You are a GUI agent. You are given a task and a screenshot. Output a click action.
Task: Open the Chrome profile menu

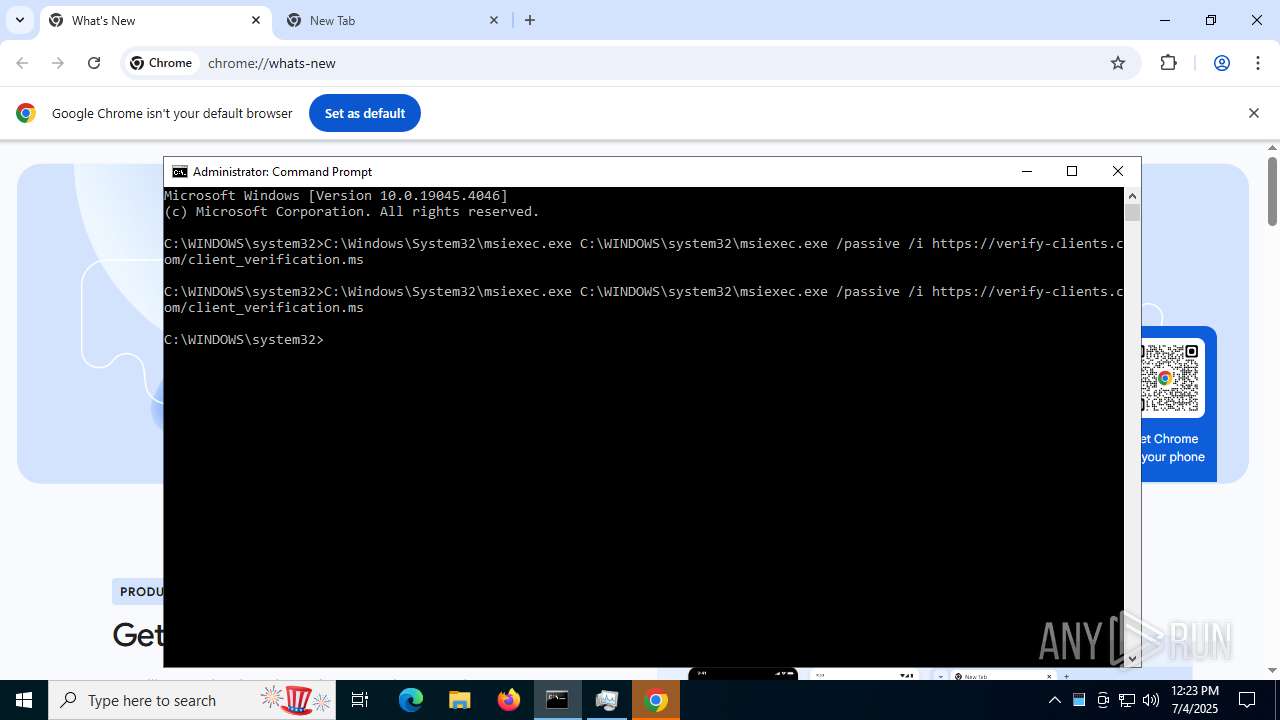[x=1221, y=63]
